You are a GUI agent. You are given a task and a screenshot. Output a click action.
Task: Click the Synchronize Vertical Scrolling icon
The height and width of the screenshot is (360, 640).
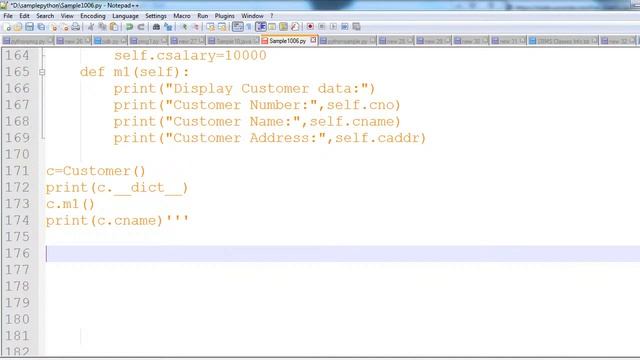pos(211,27)
